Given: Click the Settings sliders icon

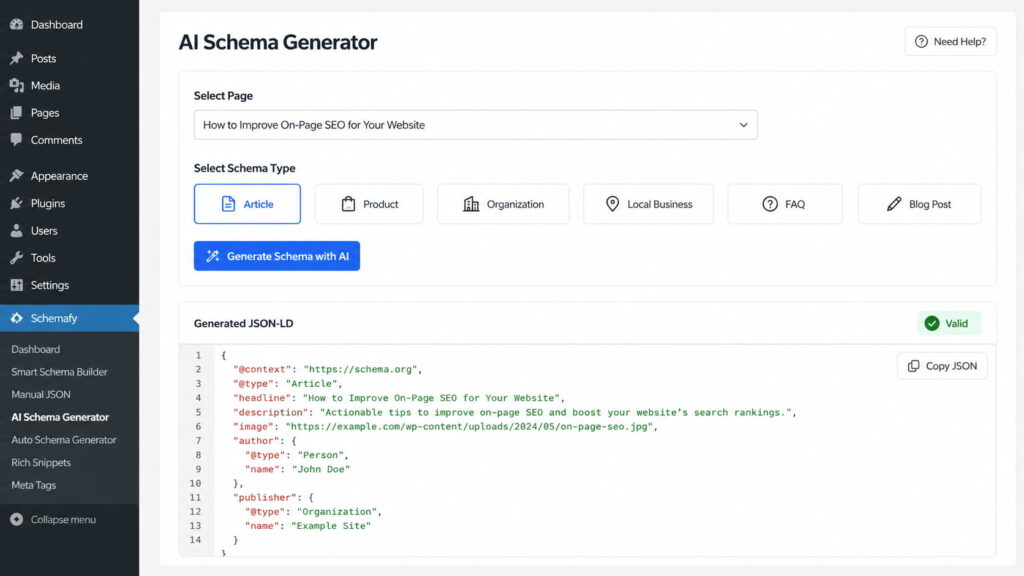Looking at the screenshot, I should [x=16, y=285].
